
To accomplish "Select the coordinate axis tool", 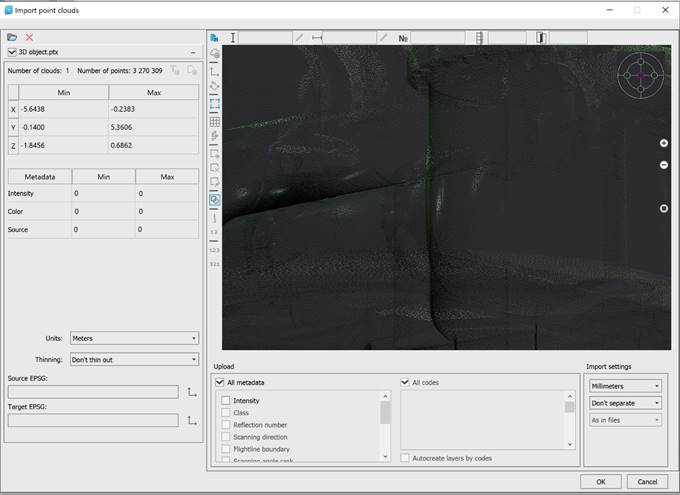I will [215, 71].
